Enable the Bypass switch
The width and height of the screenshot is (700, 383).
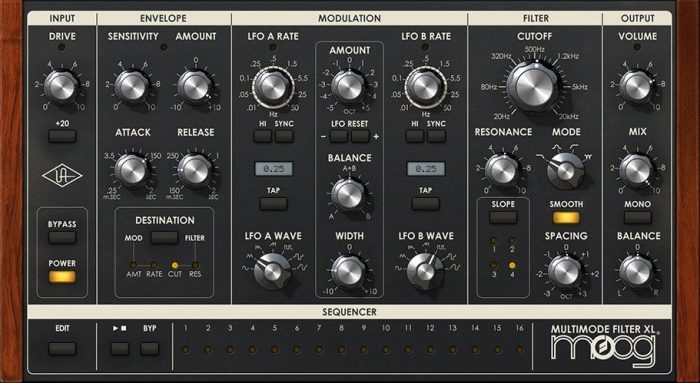[62, 237]
